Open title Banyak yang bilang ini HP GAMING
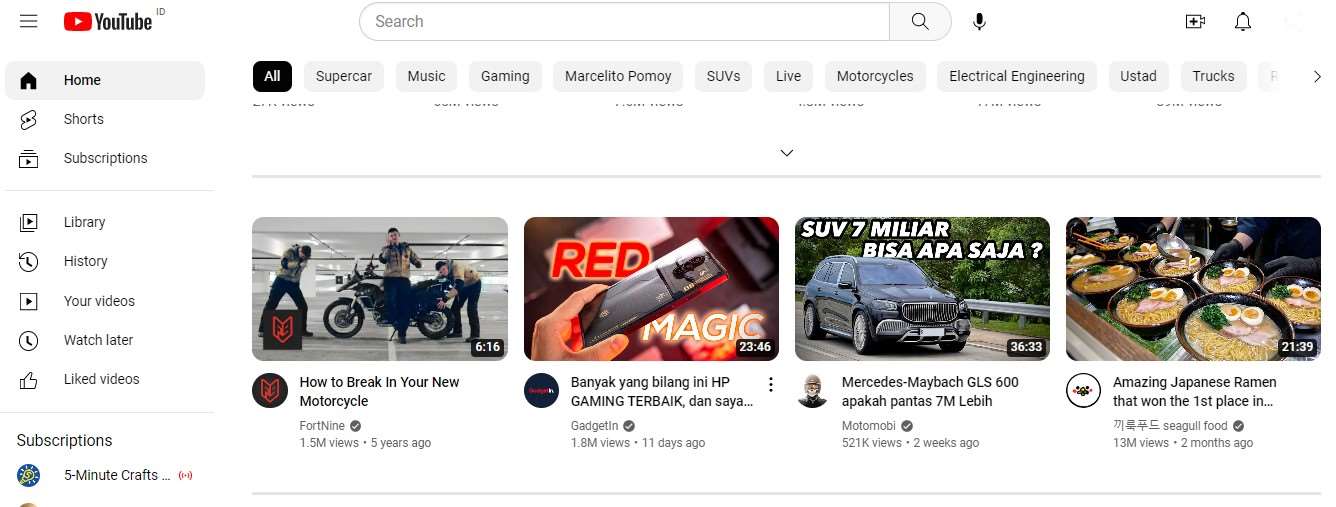Screen dimensions: 1336x507 (x=662, y=392)
